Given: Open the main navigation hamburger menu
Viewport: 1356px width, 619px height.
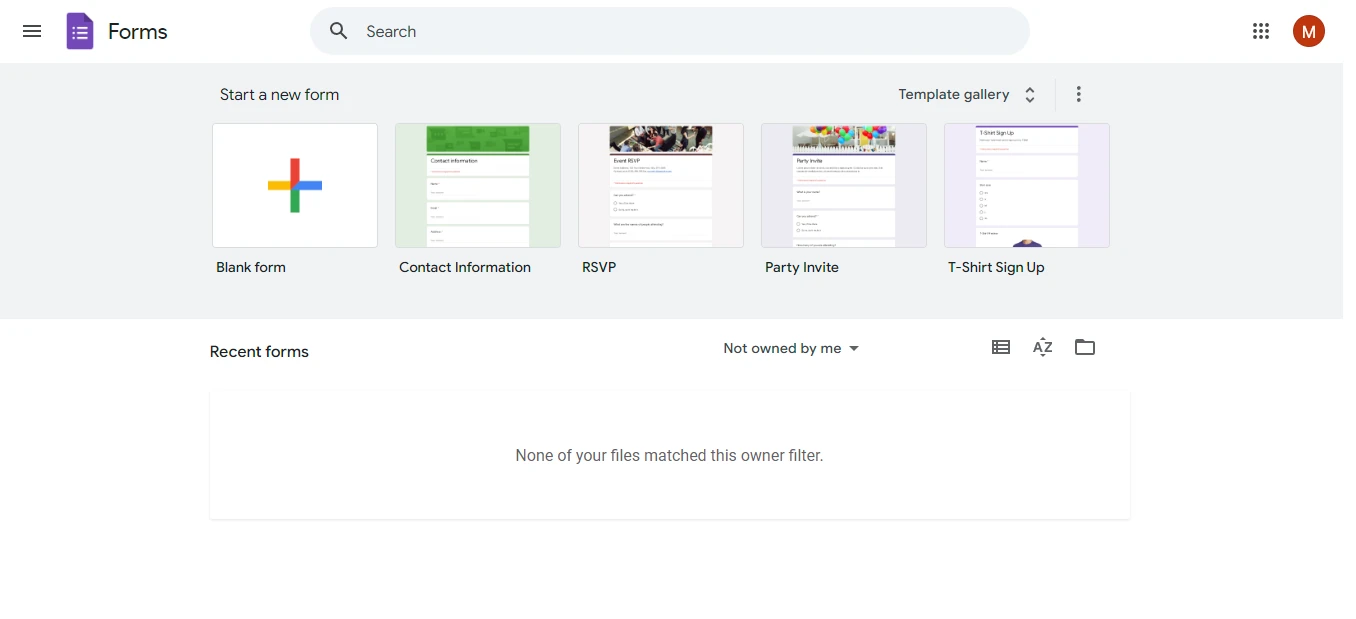Looking at the screenshot, I should 31,31.
